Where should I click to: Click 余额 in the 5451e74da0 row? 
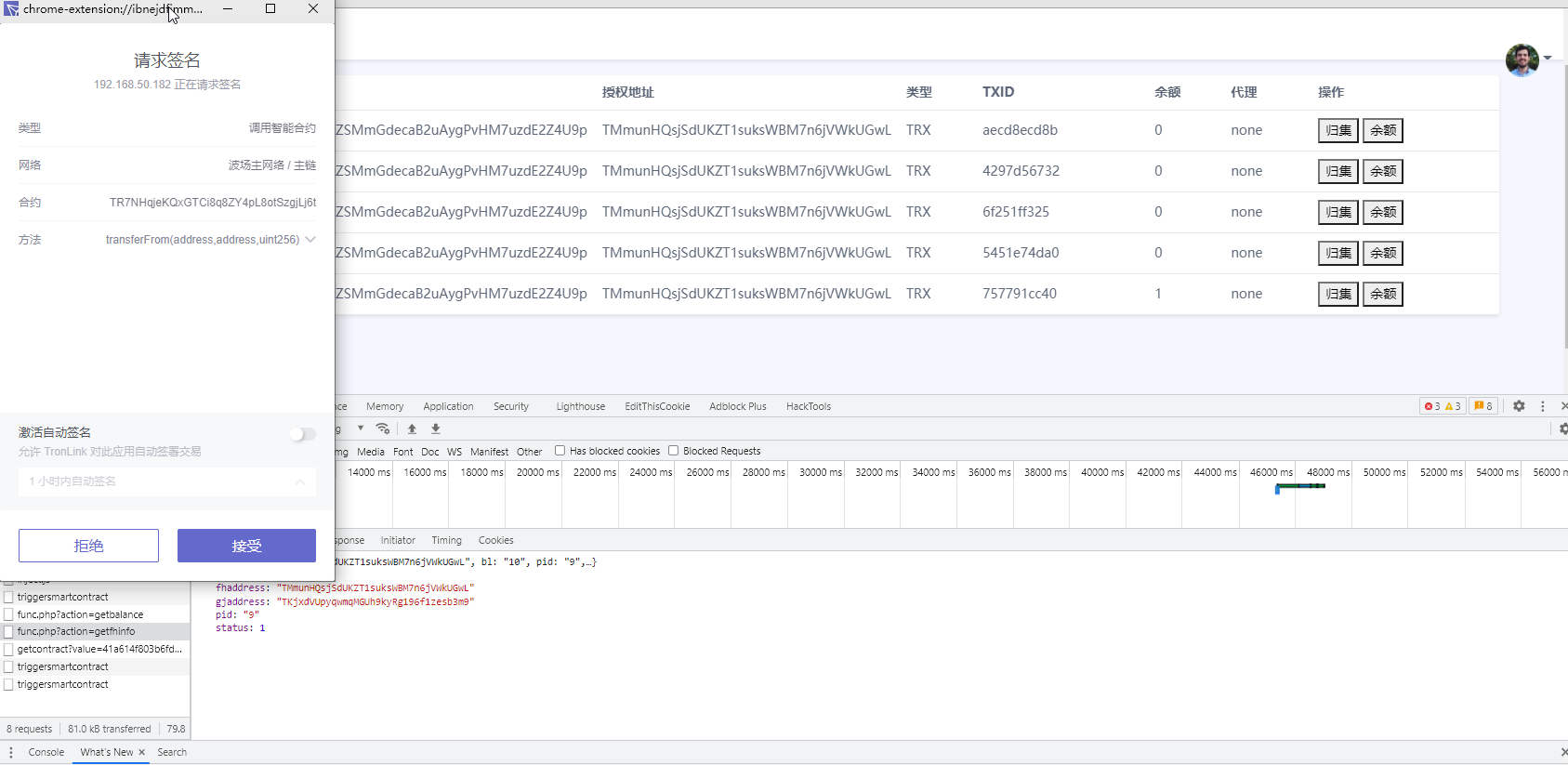pos(1383,253)
